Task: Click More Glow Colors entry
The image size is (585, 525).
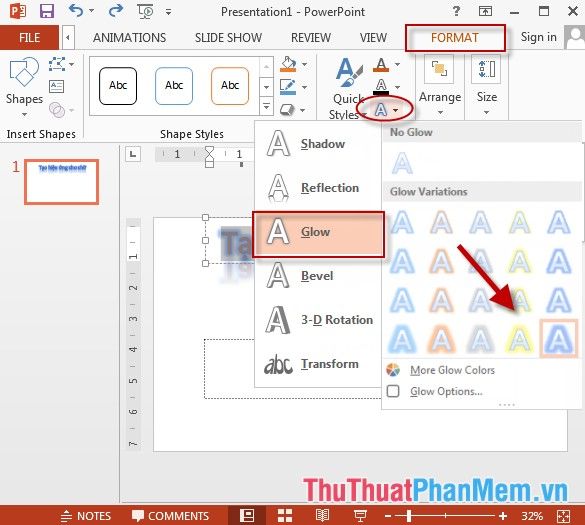Action: [x=452, y=370]
